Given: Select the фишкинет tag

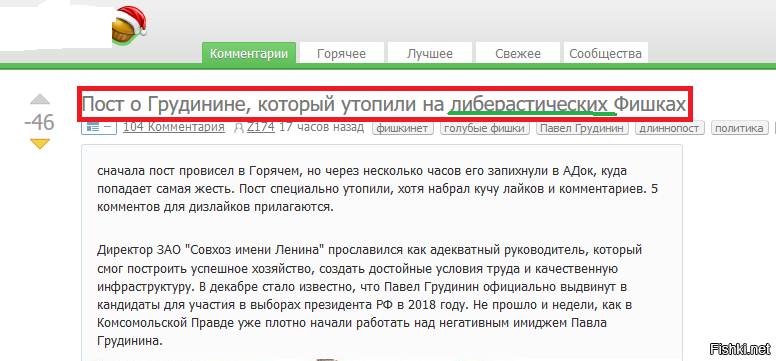Looking at the screenshot, I should point(402,128).
